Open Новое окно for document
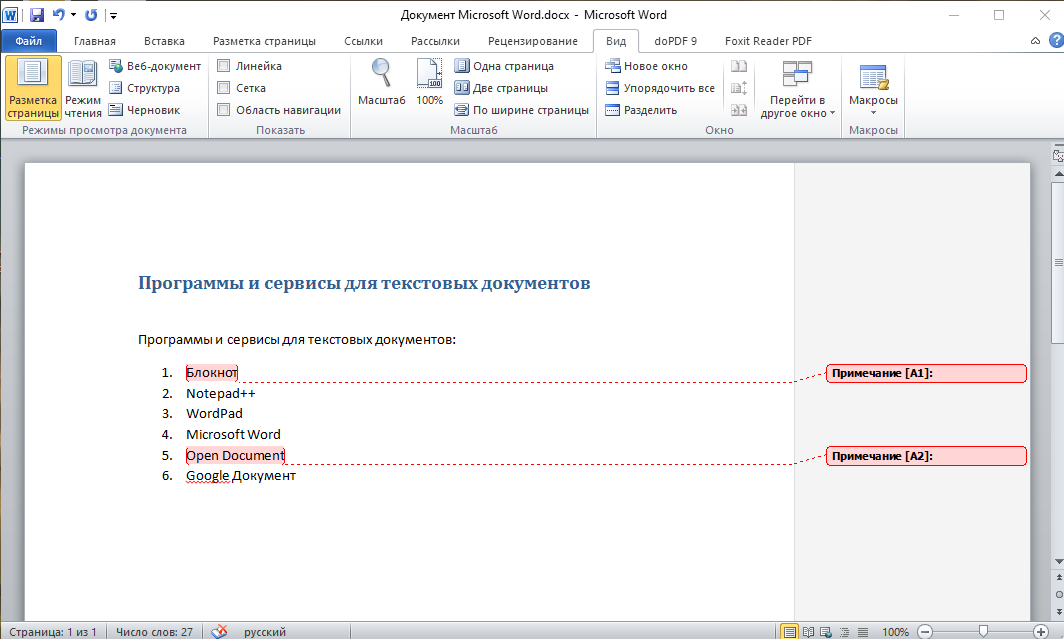The height and width of the screenshot is (639, 1064). click(x=646, y=66)
